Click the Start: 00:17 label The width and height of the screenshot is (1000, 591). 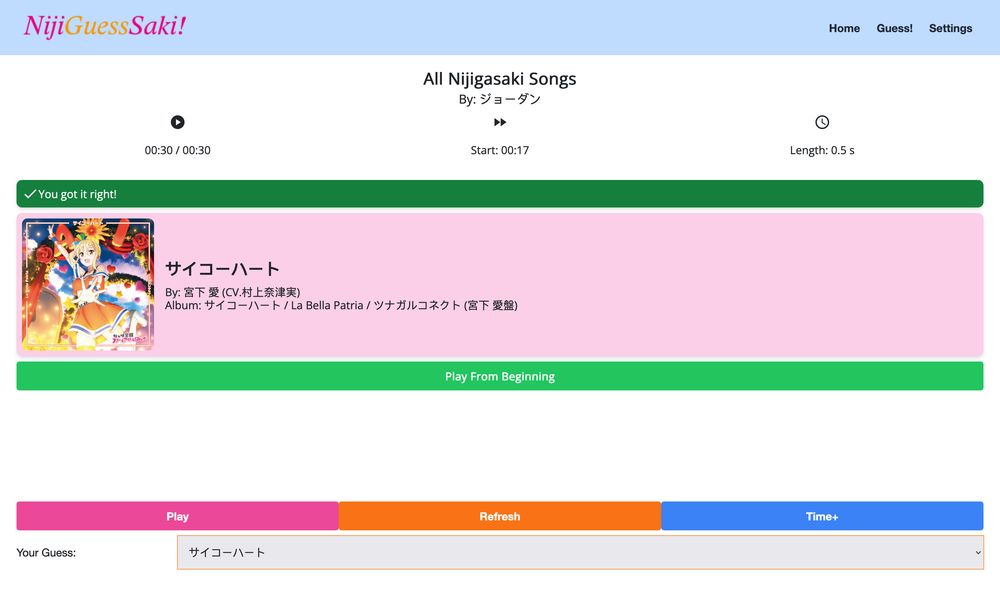tap(500, 151)
